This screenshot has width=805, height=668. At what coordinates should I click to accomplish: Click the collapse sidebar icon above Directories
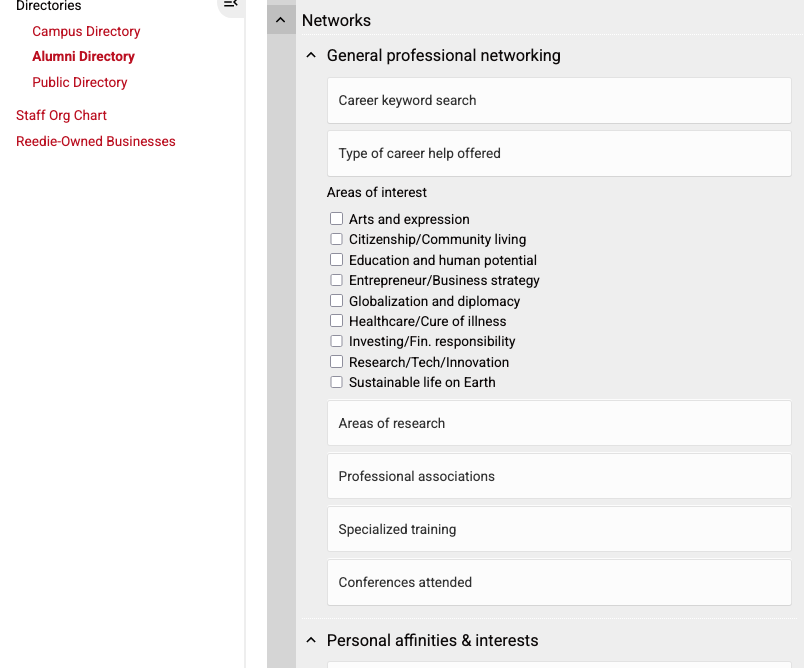coord(231,6)
